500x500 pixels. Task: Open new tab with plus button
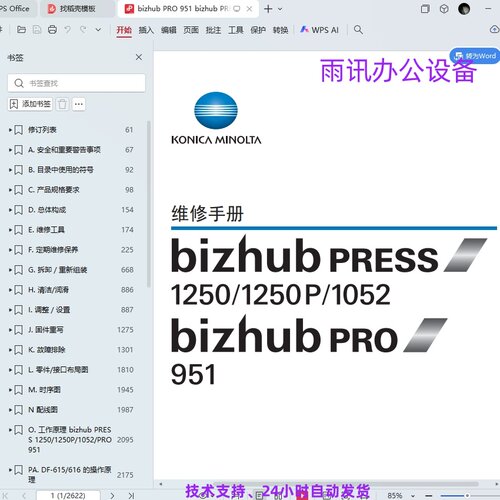268,9
